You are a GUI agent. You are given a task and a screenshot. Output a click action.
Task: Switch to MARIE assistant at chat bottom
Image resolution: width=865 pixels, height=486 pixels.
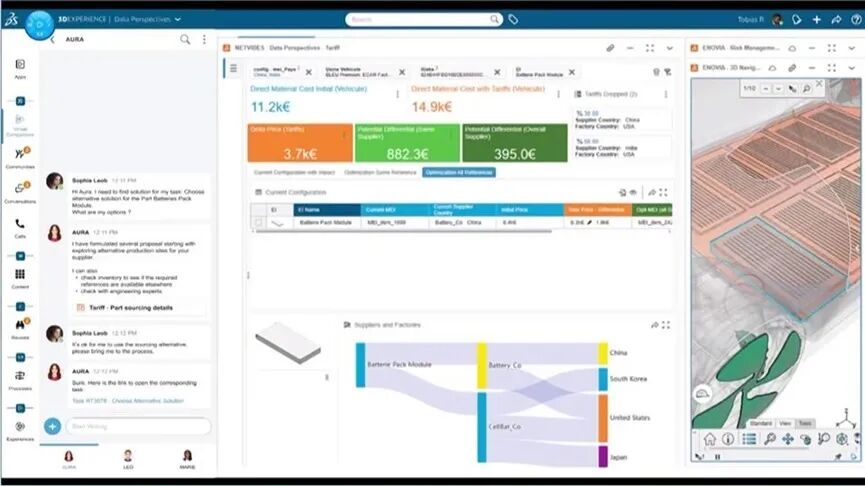coord(188,458)
